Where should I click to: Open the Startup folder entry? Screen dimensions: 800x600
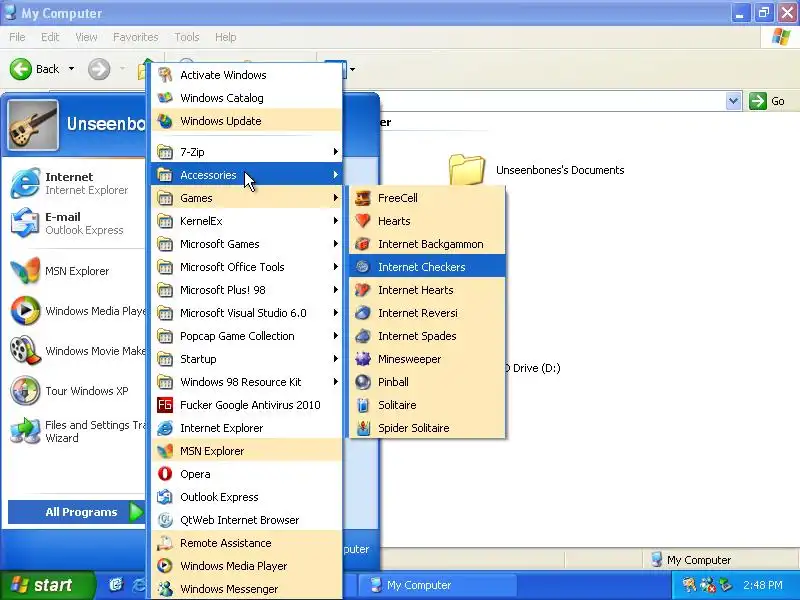pos(246,359)
